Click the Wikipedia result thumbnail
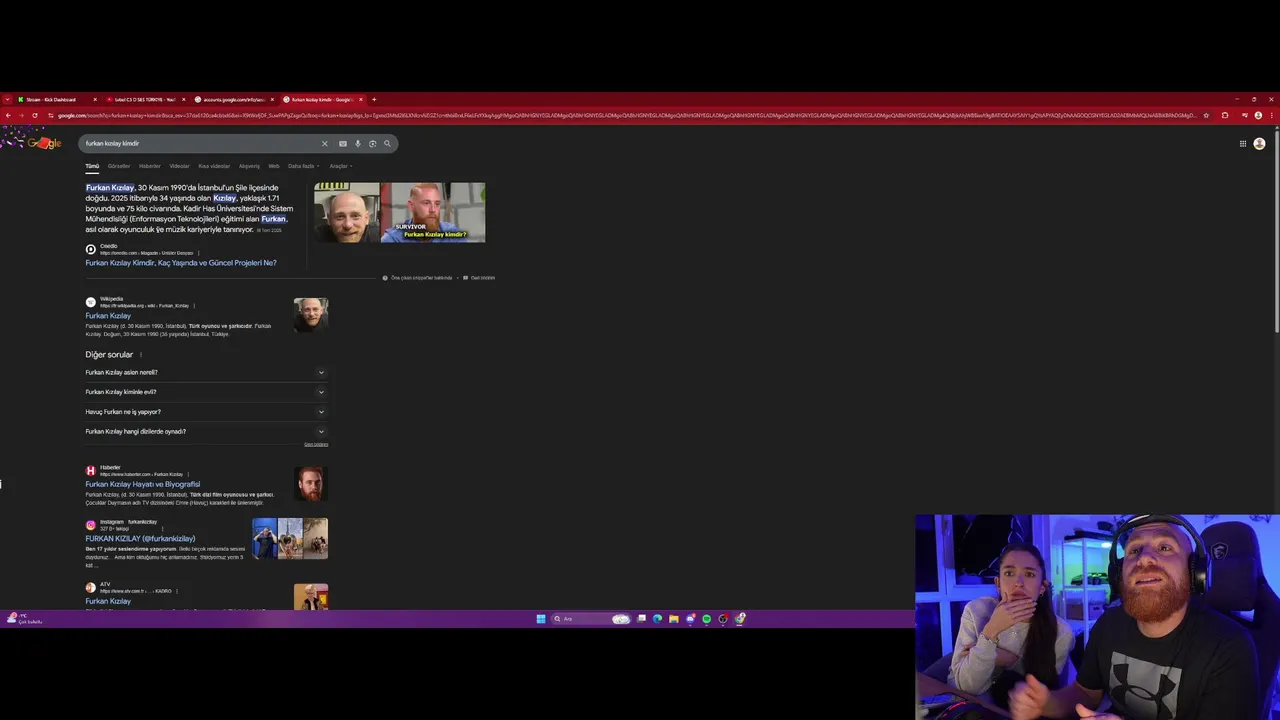This screenshot has width=1280, height=720. tap(311, 315)
